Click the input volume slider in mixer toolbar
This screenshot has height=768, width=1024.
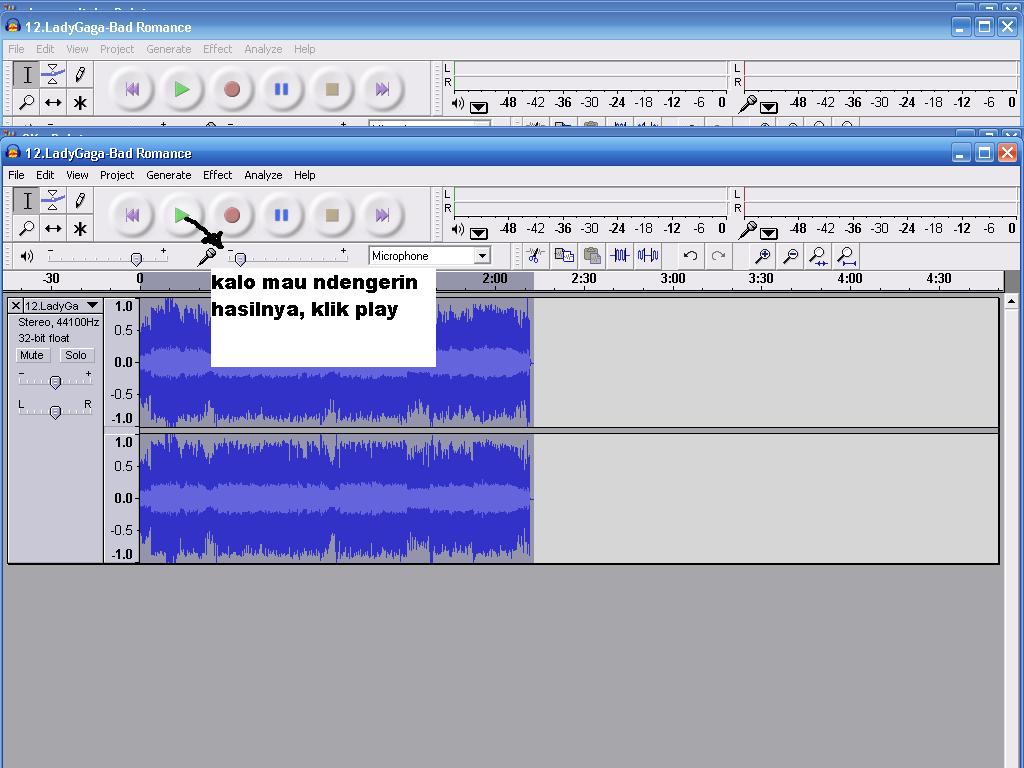click(x=240, y=259)
